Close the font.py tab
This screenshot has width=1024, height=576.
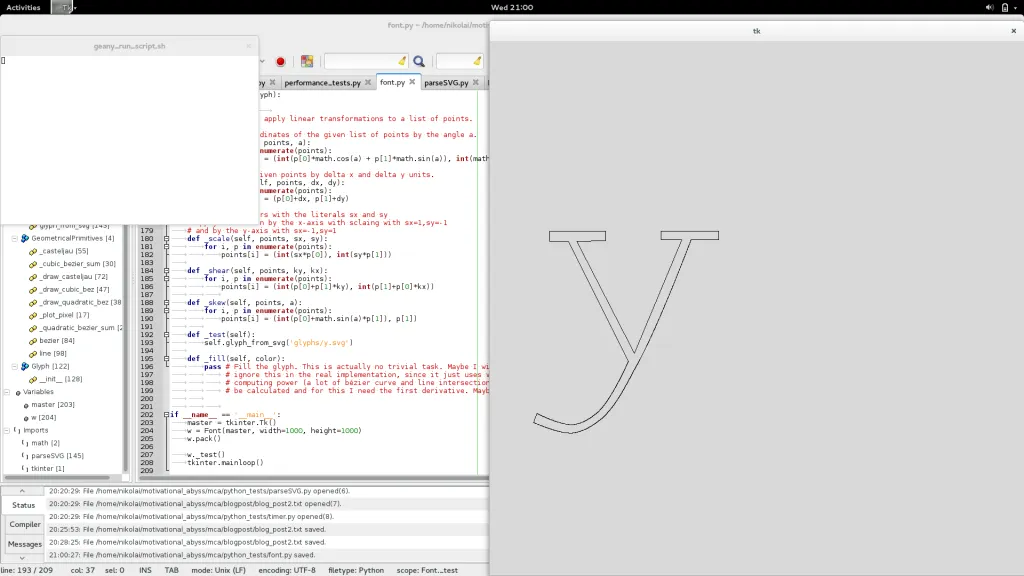[412, 82]
